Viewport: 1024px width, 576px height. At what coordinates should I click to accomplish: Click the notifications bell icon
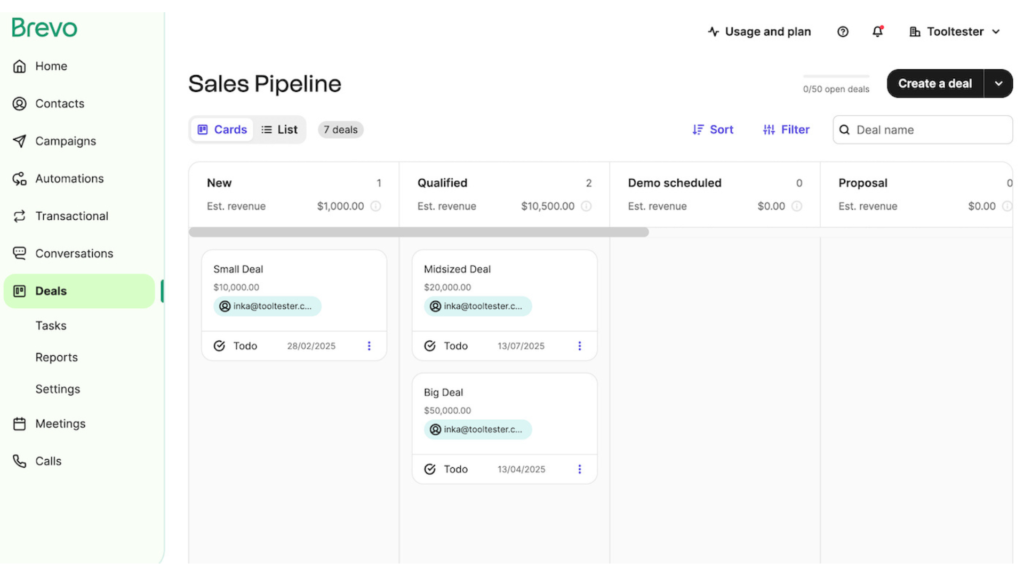tap(877, 31)
